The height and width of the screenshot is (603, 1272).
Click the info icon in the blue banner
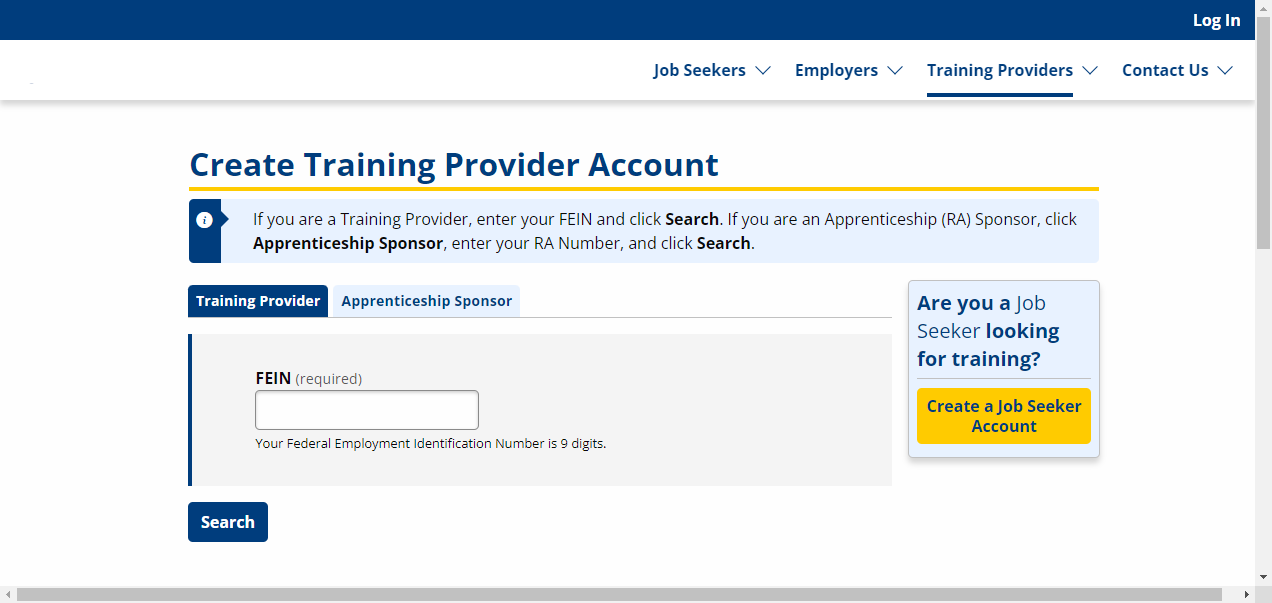click(x=204, y=220)
